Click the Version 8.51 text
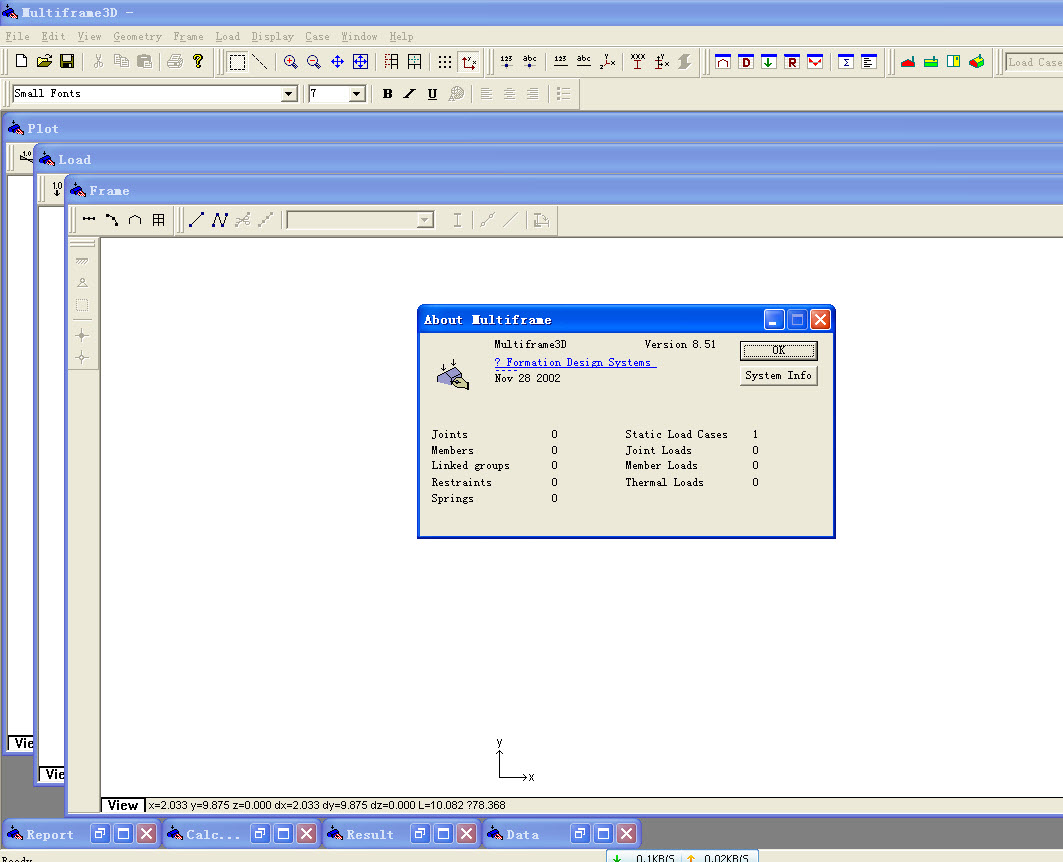Screen dimensions: 1063x862 680,344
